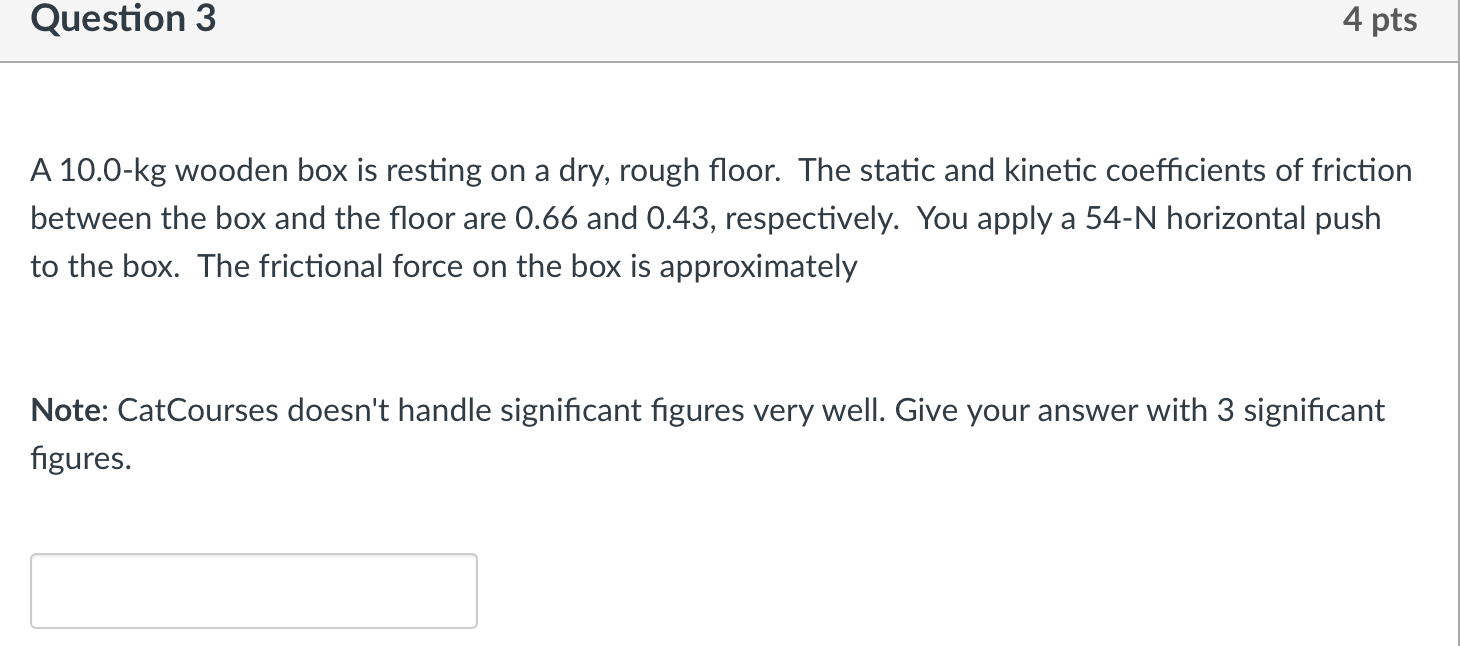This screenshot has width=1460, height=646.
Task: Click the empty answer input box
Action: pyautogui.click(x=253, y=590)
